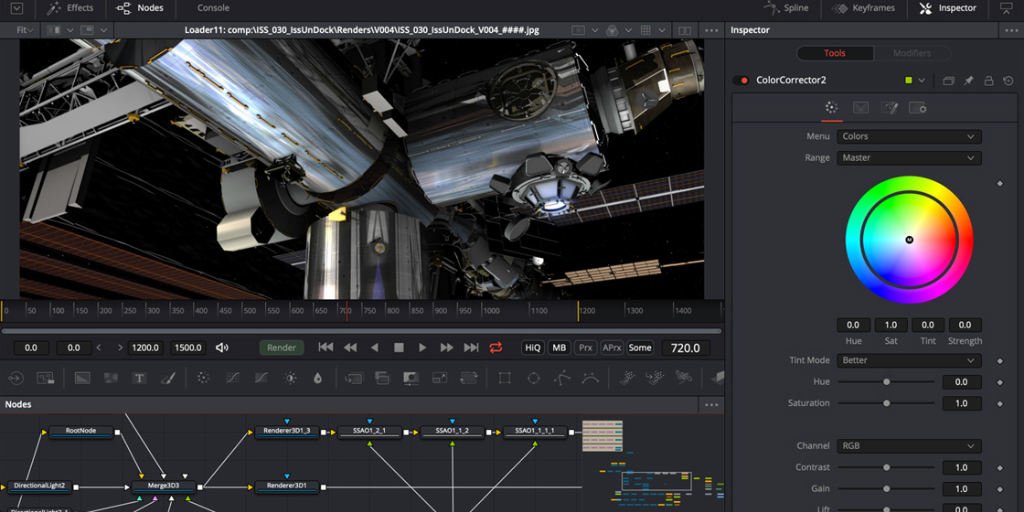Click the color wheel center handle

[909, 240]
